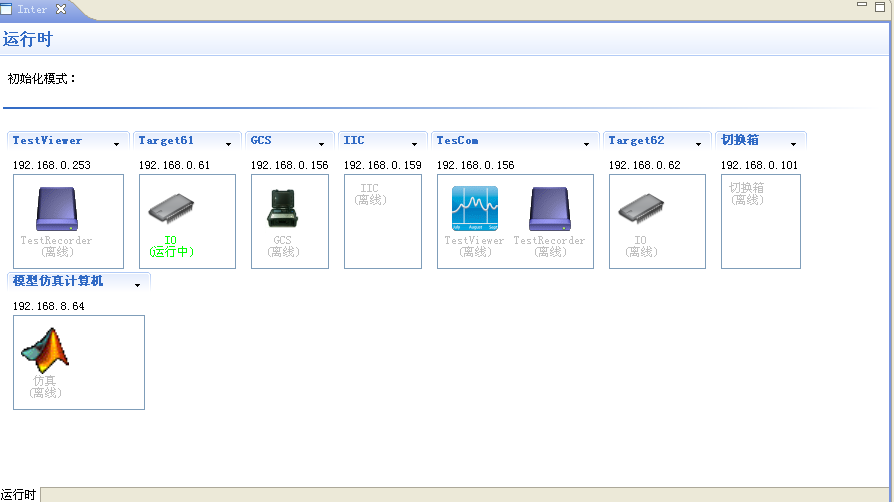Click the offline IIC item

(x=370, y=194)
